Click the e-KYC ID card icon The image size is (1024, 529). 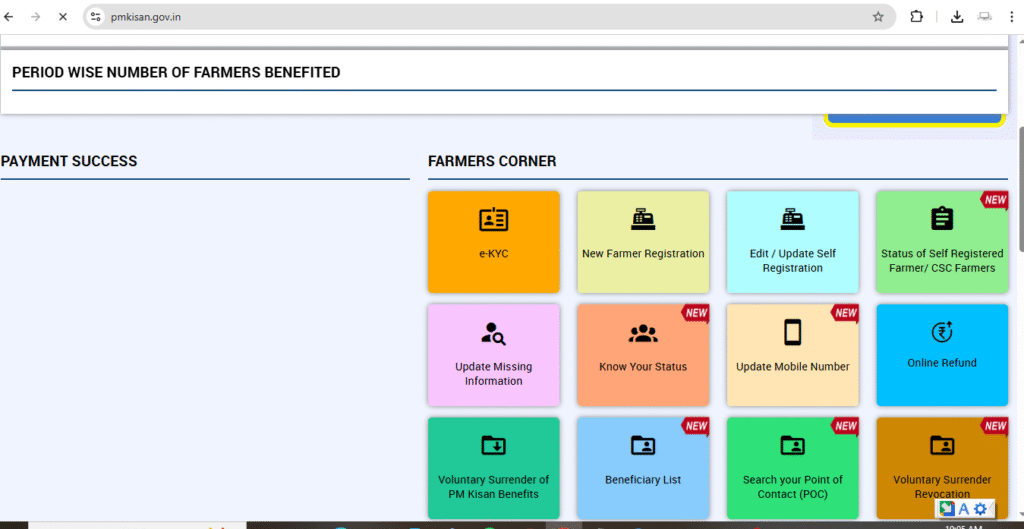(493, 220)
